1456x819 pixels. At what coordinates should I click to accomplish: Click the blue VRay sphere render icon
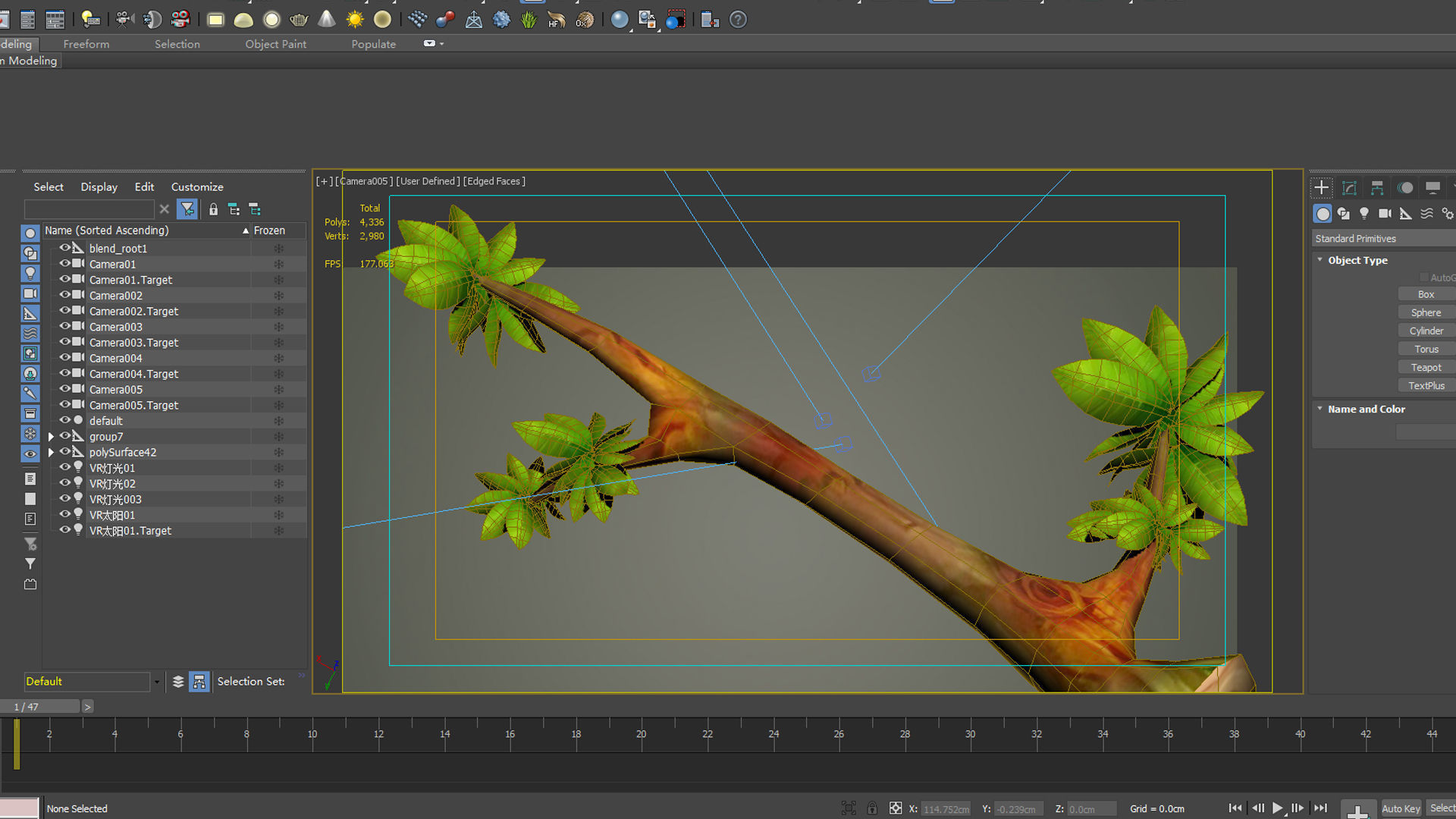tap(620, 20)
